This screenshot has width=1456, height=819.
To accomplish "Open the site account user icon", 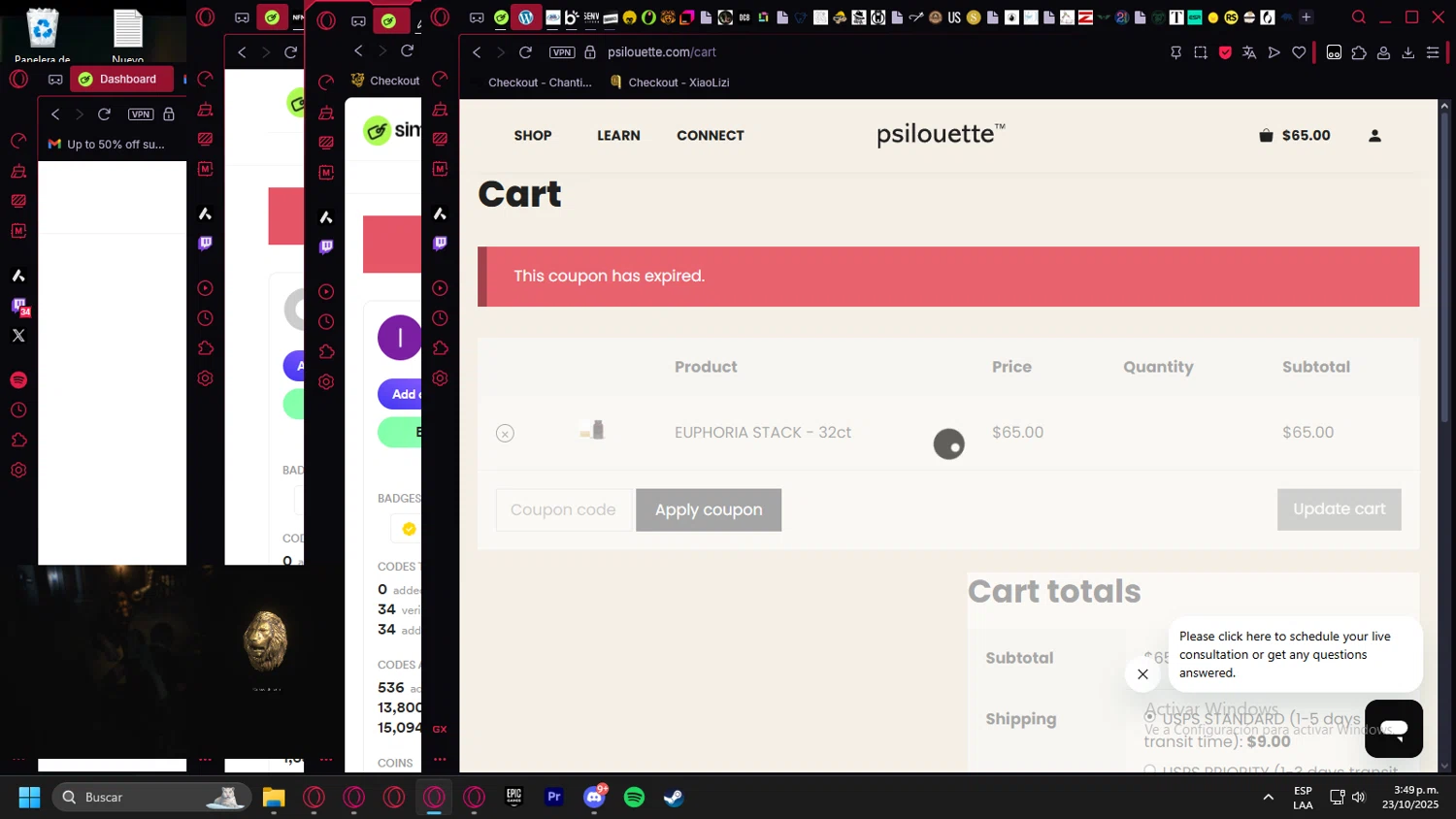I will (1374, 136).
